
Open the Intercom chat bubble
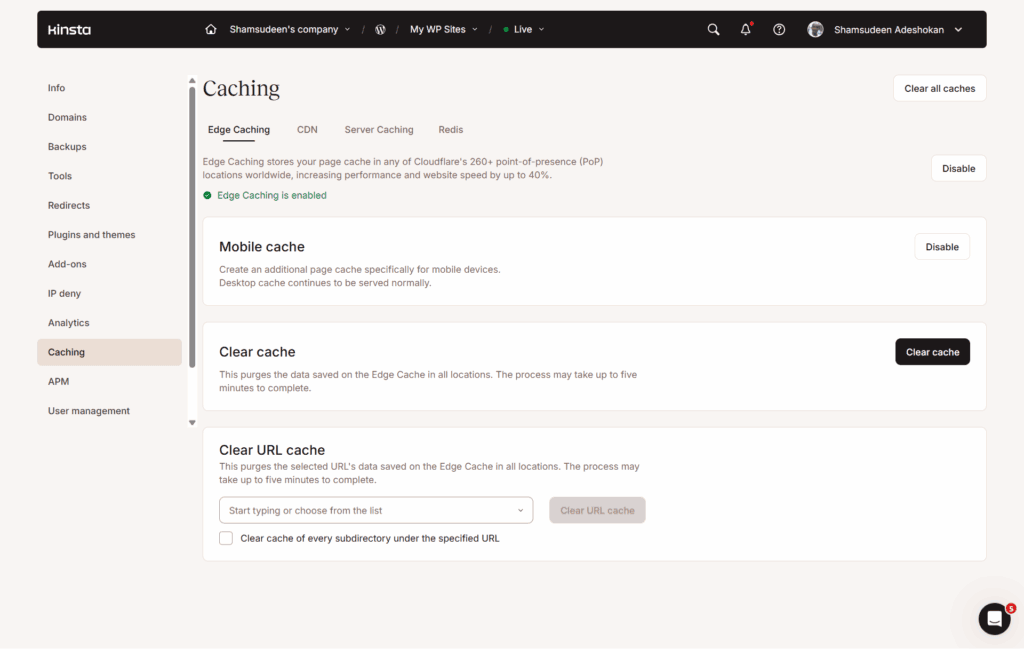994,618
